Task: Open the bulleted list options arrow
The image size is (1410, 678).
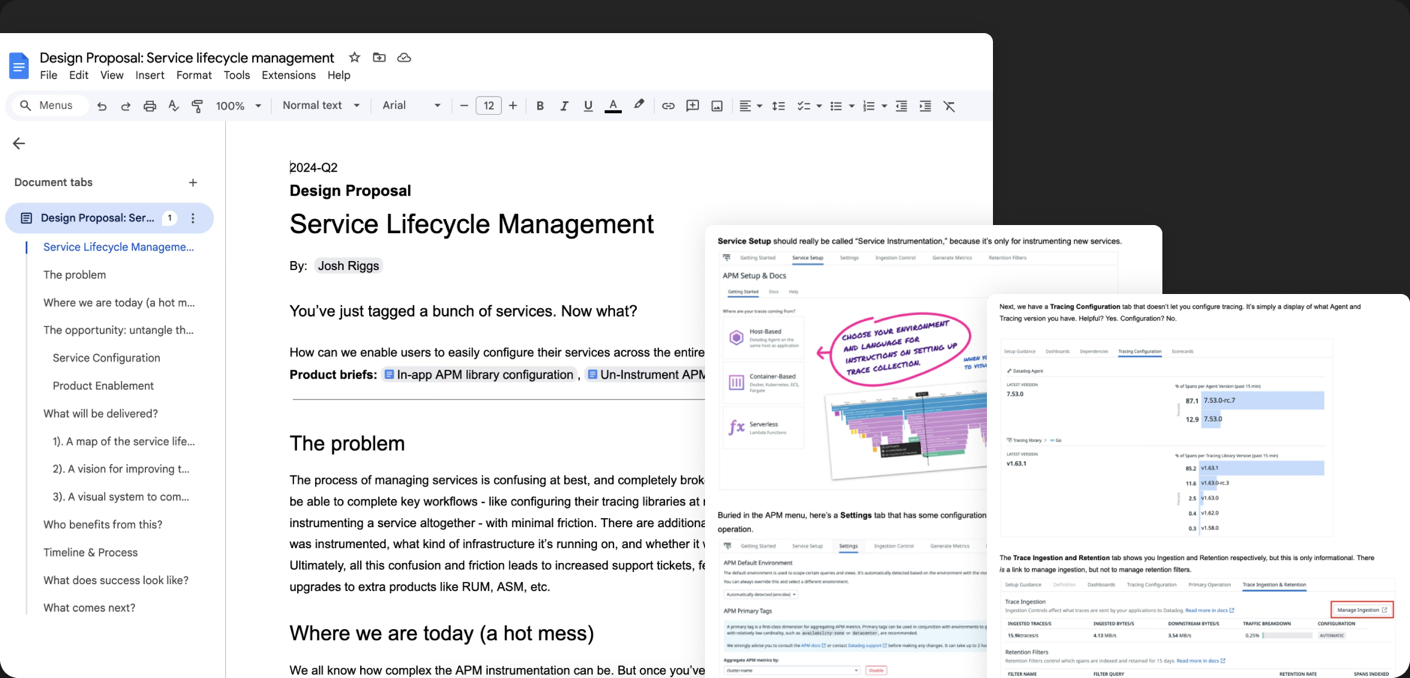Action: click(852, 106)
